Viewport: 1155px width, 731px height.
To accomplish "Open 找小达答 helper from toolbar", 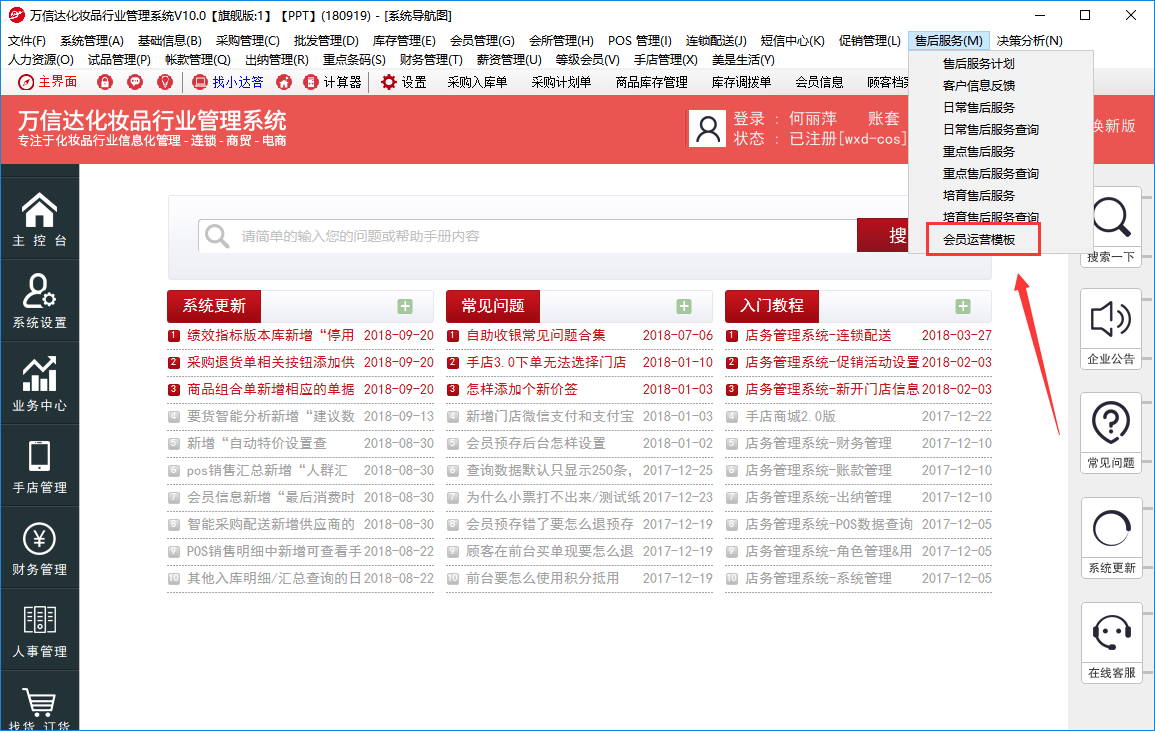I will [228, 83].
